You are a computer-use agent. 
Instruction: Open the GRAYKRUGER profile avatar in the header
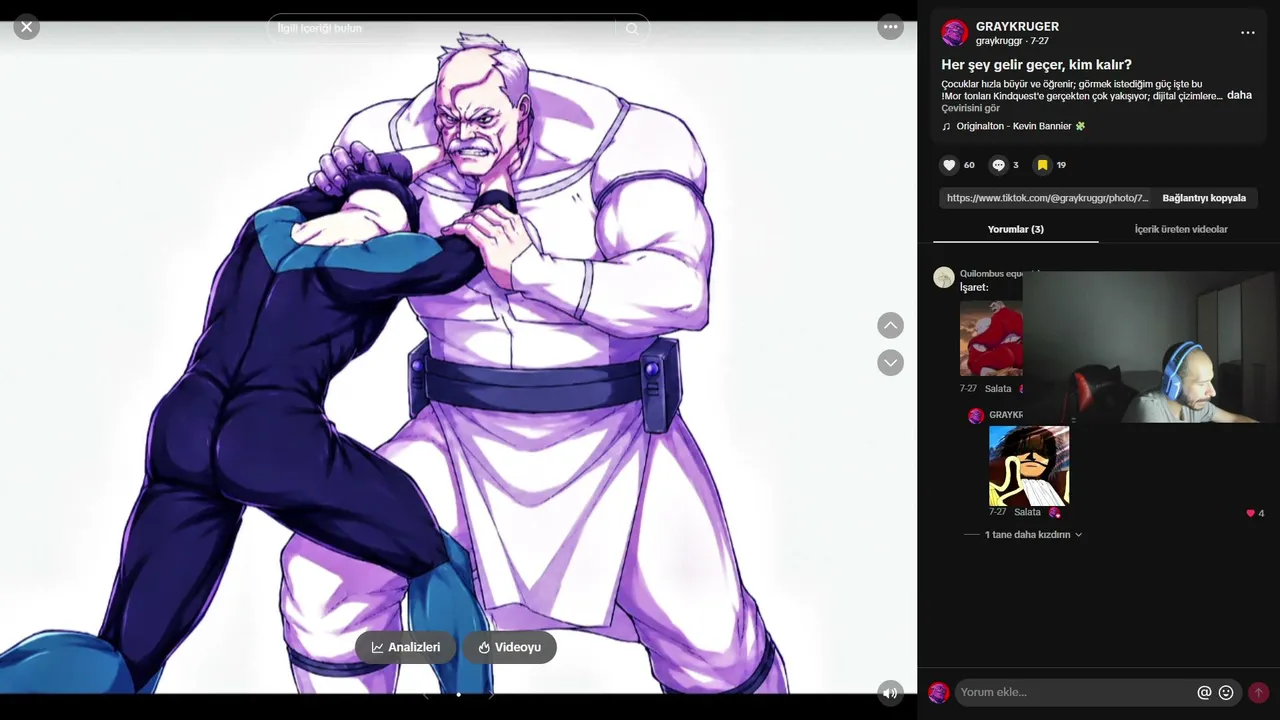pyautogui.click(x=955, y=33)
